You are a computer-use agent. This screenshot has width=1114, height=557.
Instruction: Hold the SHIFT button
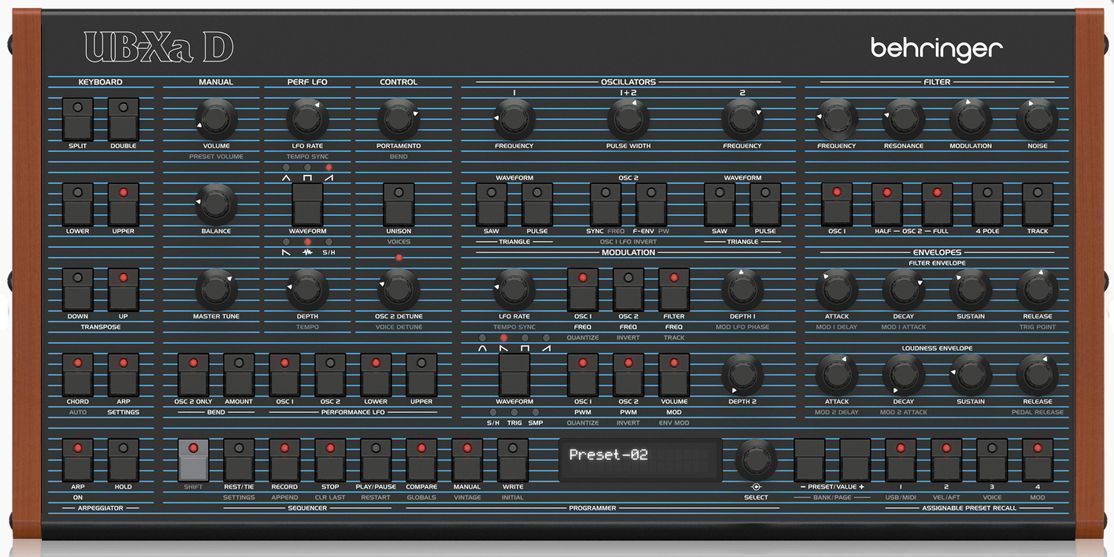193,460
